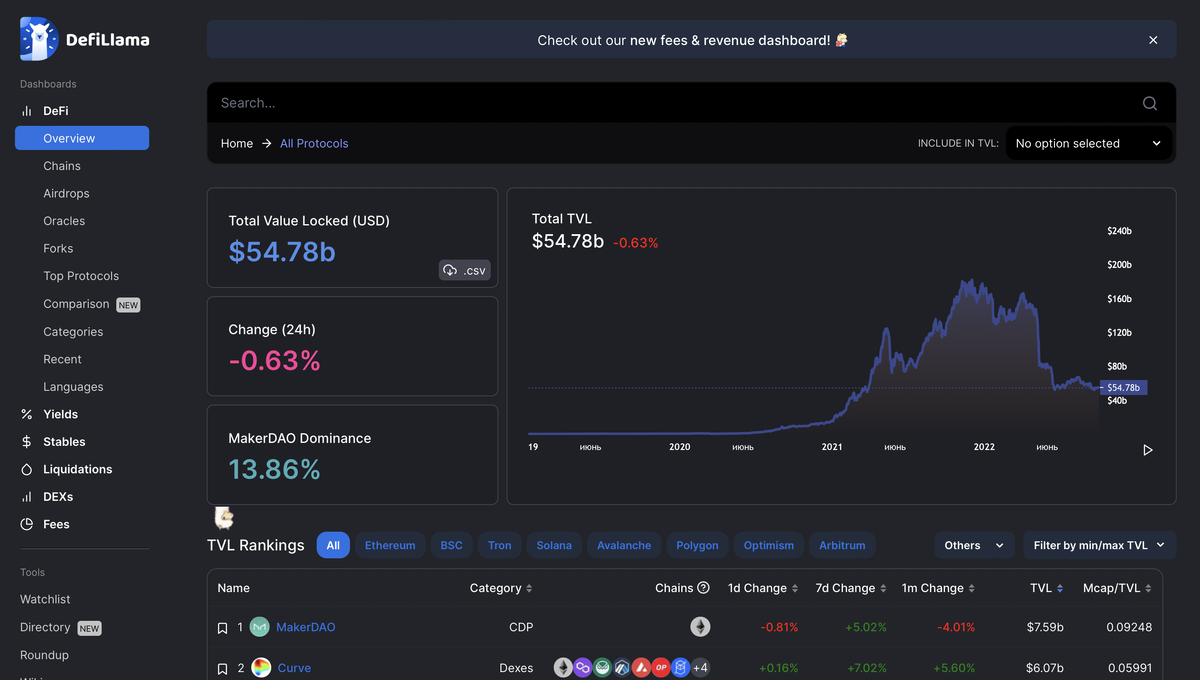This screenshot has width=1200, height=680.
Task: Open the MakerDAO protocol link
Action: click(x=306, y=627)
